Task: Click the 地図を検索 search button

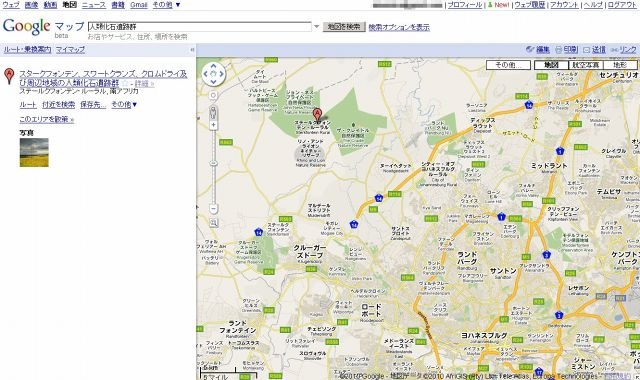Action: [x=344, y=27]
